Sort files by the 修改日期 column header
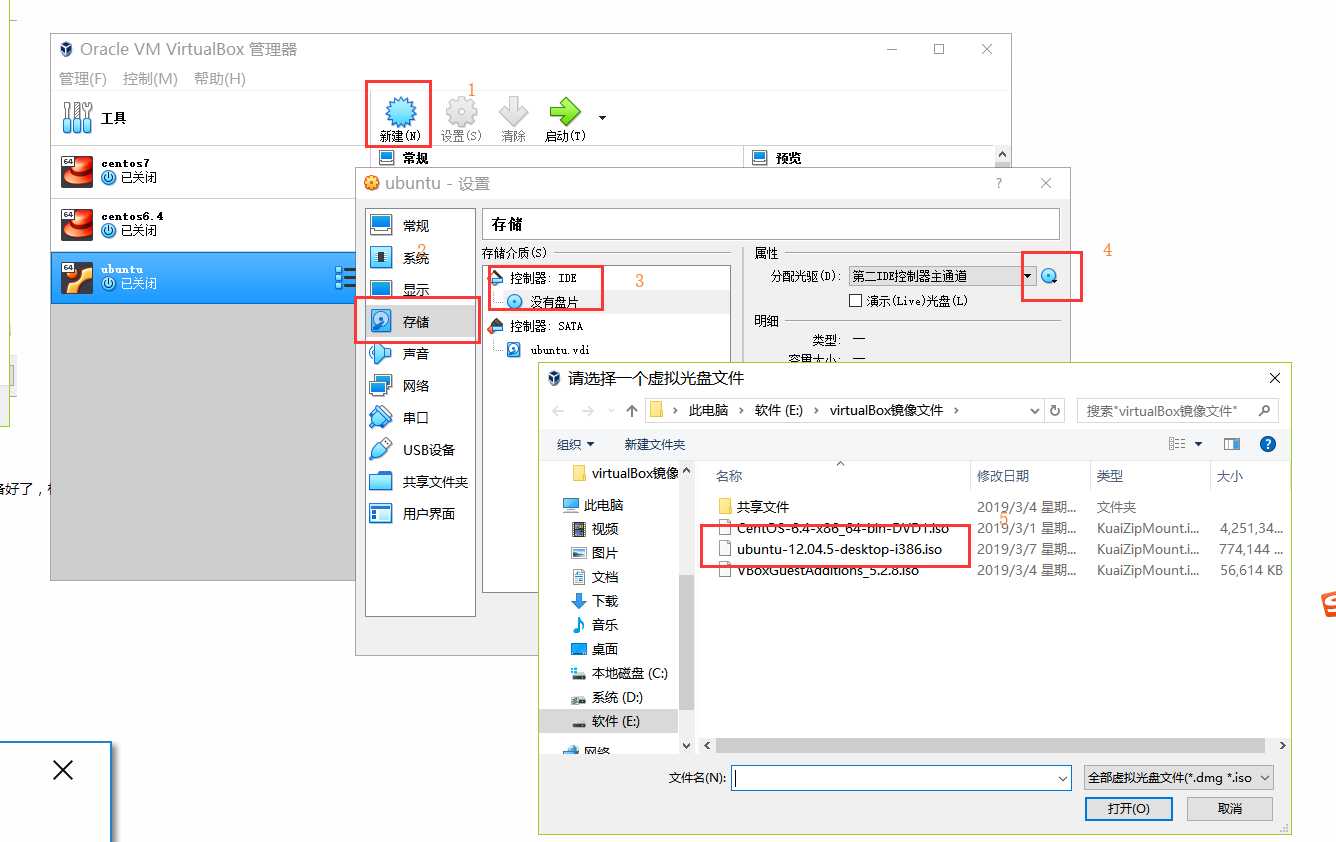Screen dimensions: 1336x842 [1003, 476]
